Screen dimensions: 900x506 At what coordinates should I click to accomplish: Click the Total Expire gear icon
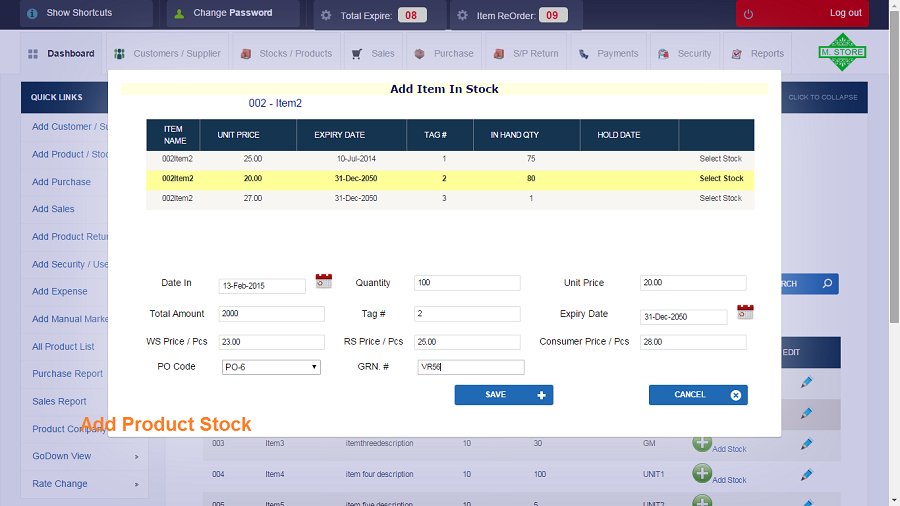click(x=326, y=15)
